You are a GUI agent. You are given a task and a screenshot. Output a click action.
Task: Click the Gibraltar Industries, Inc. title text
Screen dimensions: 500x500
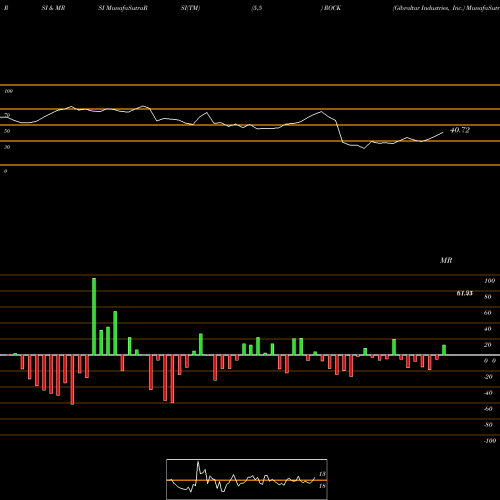click(428, 8)
